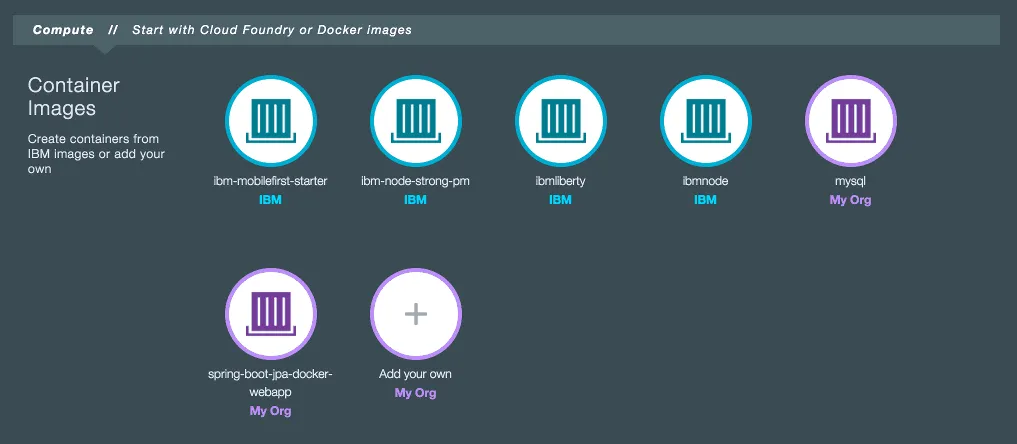1017x444 pixels.
Task: Choose the ibmnode container image icon
Action: click(705, 120)
